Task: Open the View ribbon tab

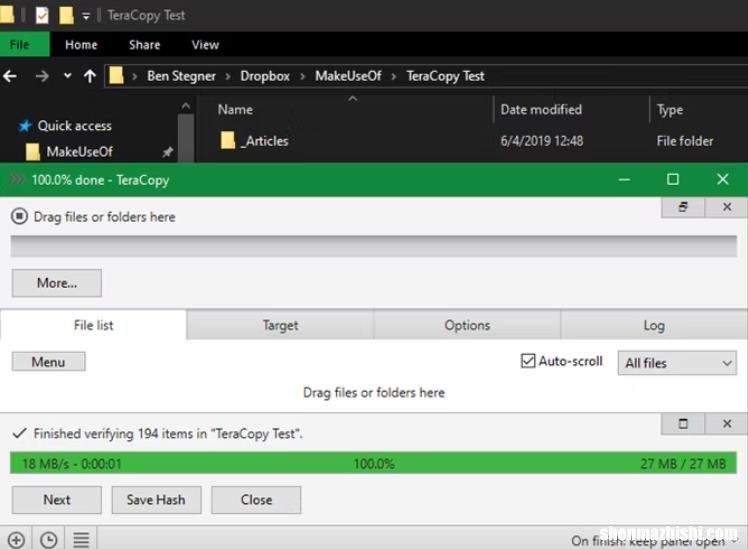Action: (206, 45)
